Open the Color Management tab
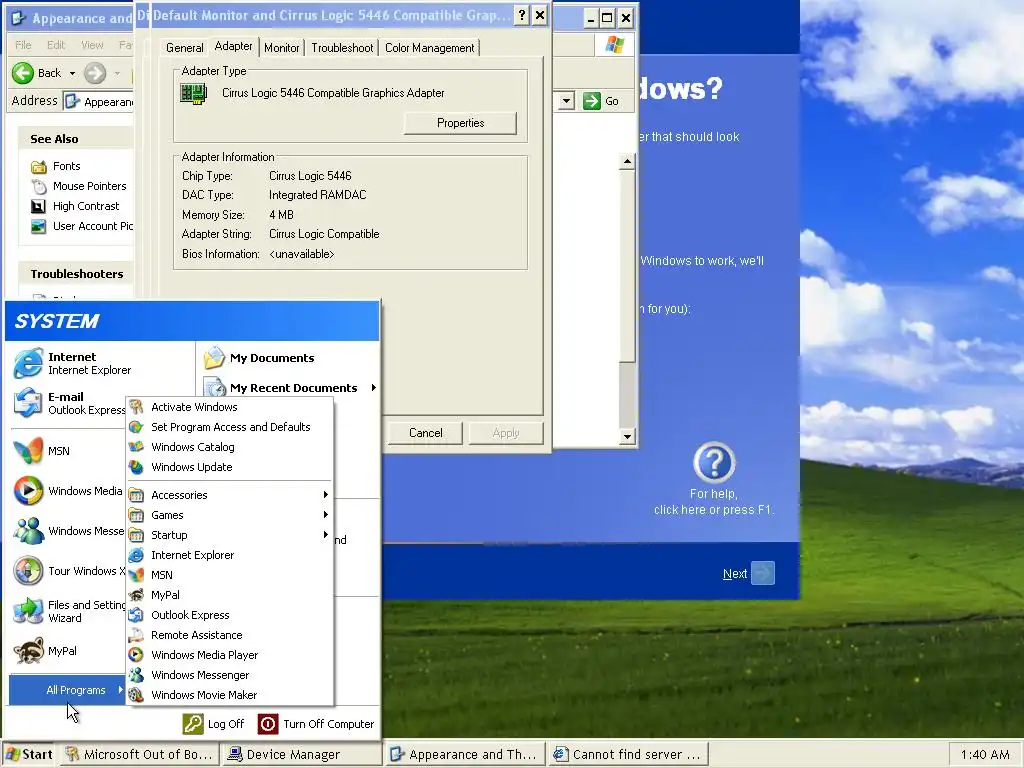The width and height of the screenshot is (1024, 768). 430,48
